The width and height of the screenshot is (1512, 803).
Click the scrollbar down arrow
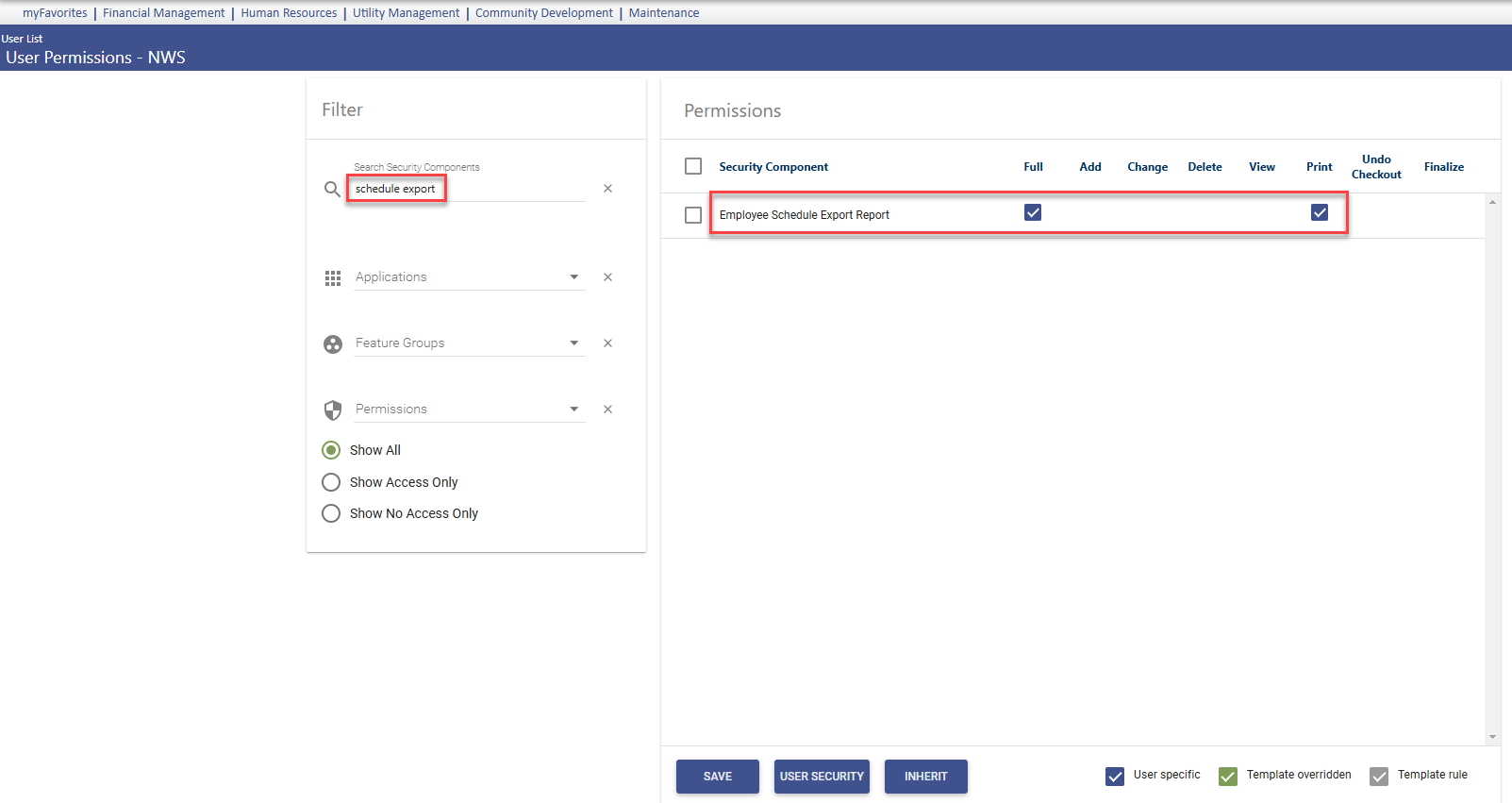[x=1492, y=737]
